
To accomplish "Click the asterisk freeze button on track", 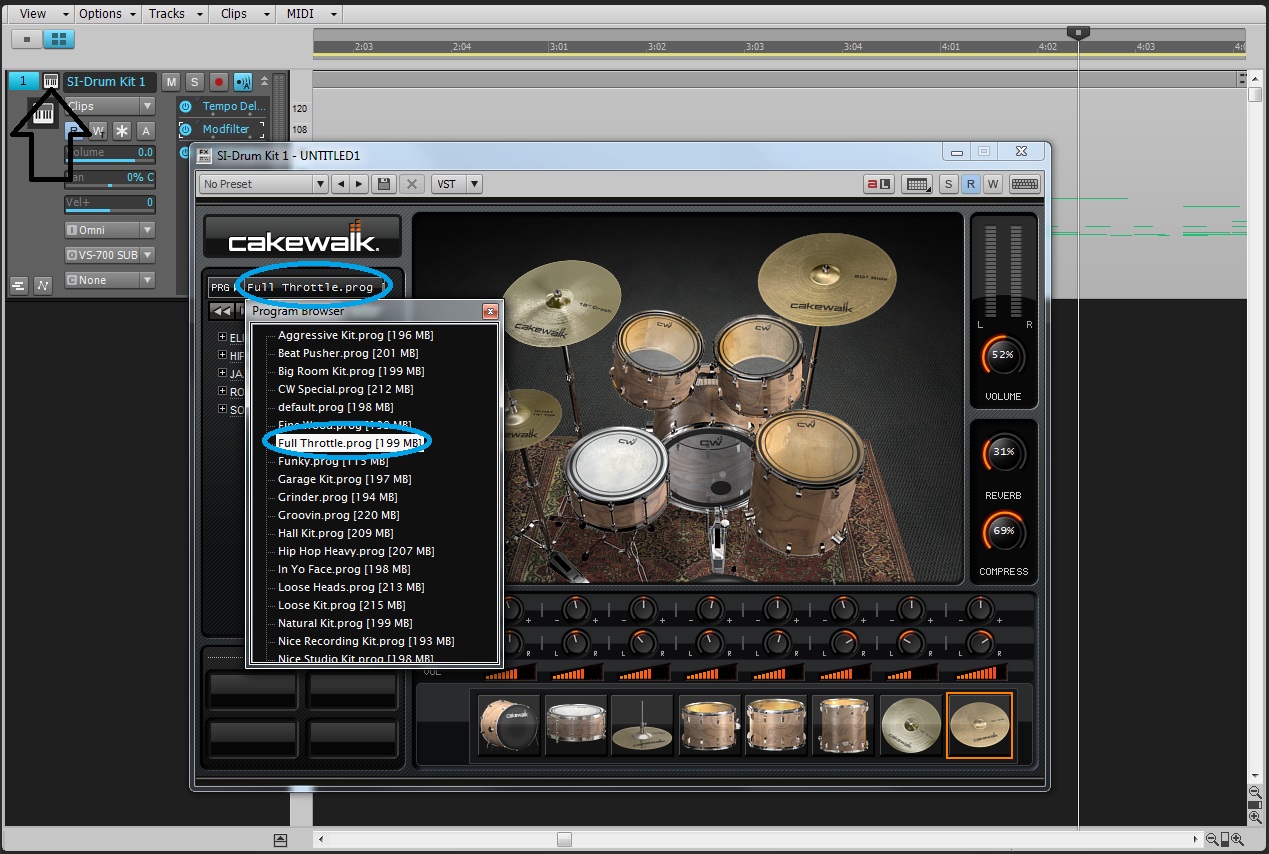I will pos(122,131).
